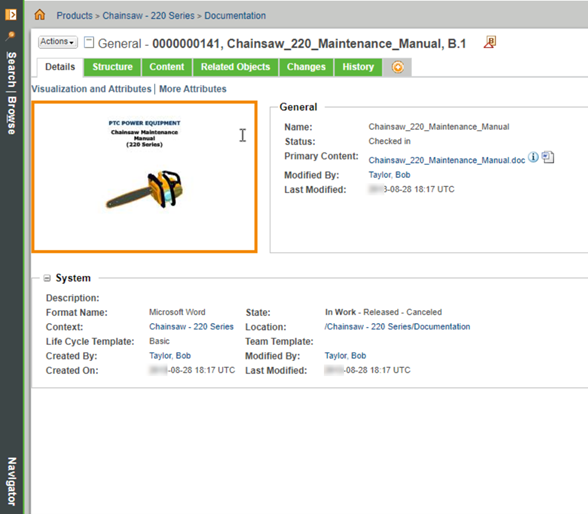
Task: Select More Attributes view
Action: [x=193, y=89]
